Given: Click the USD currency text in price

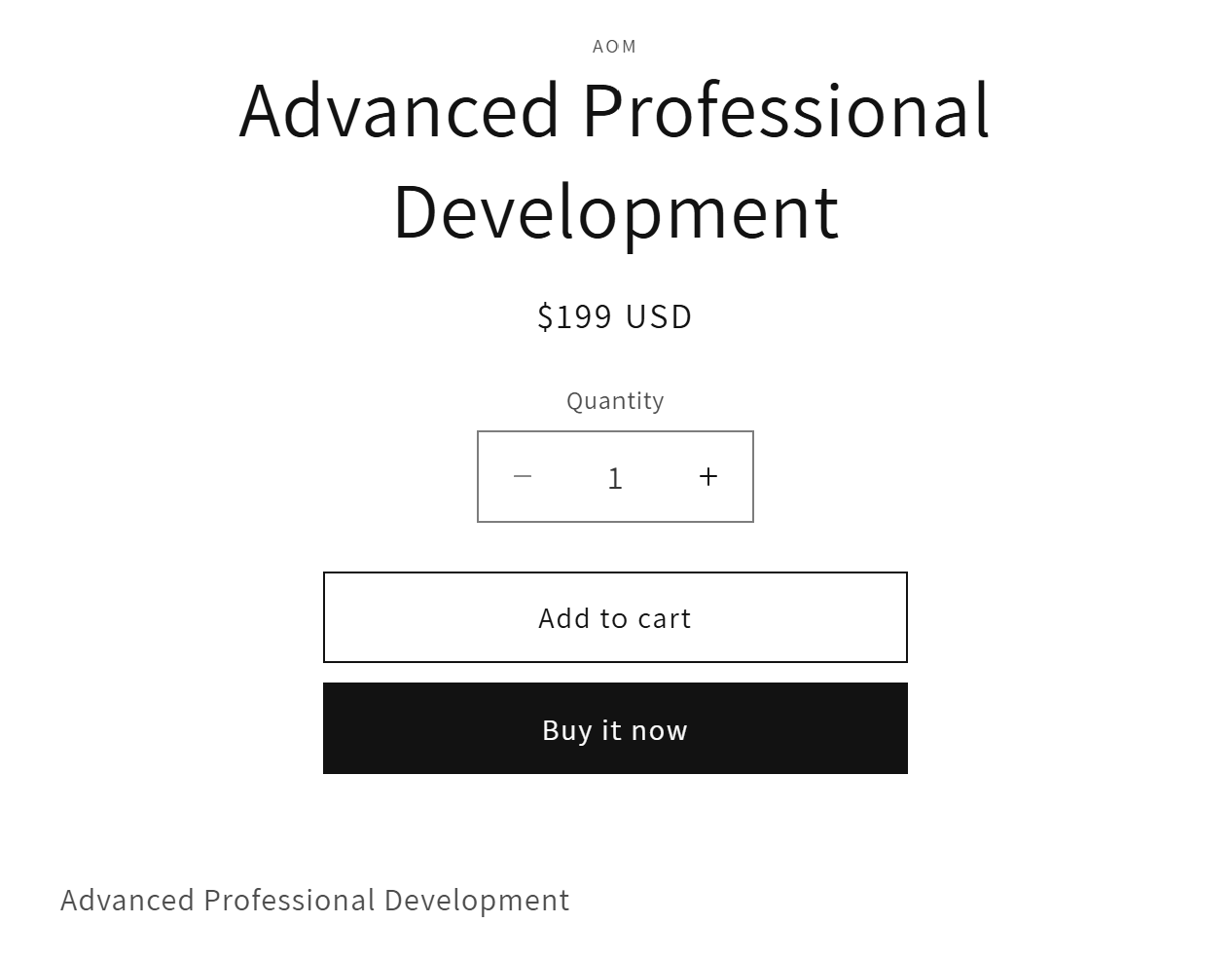Looking at the screenshot, I should pyautogui.click(x=659, y=316).
